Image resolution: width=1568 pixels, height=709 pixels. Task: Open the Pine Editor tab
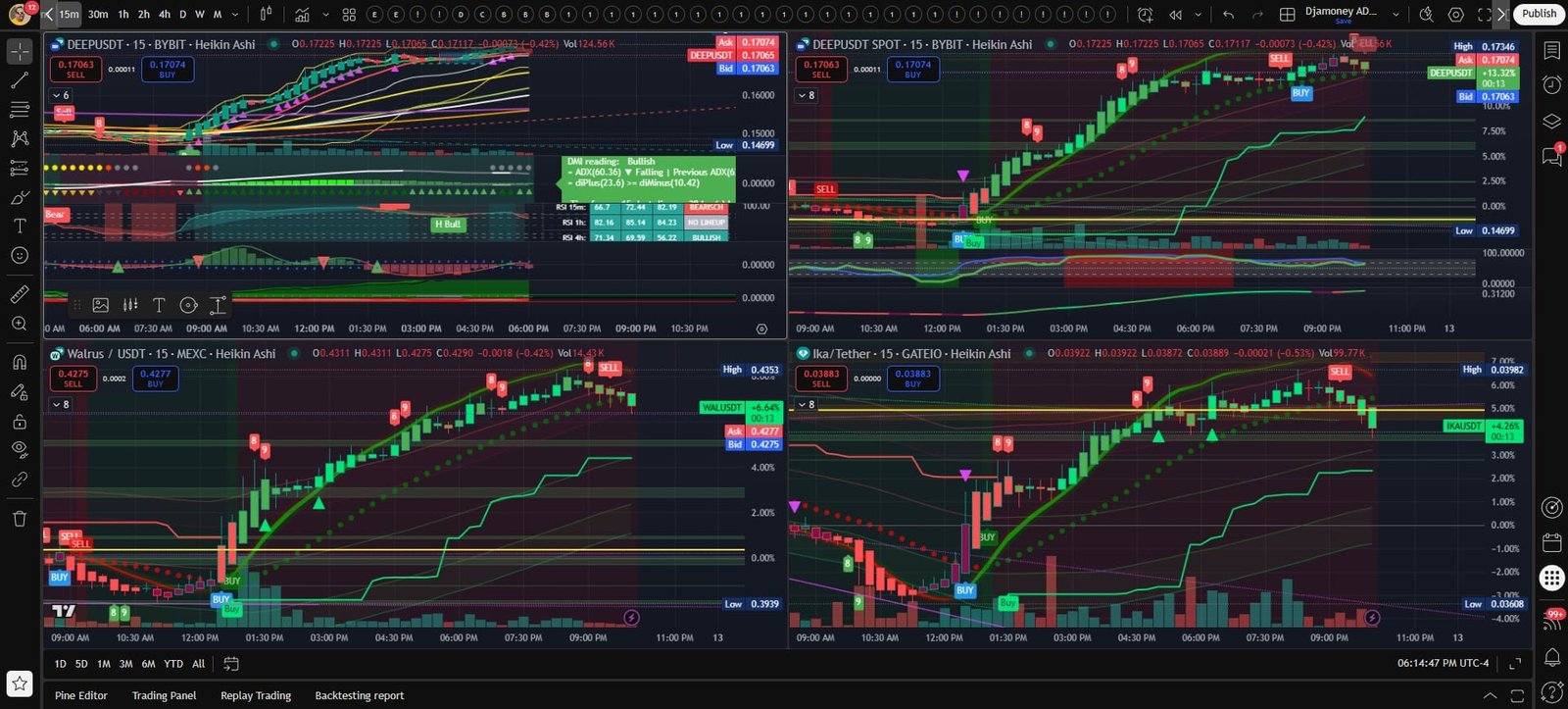tap(80, 695)
